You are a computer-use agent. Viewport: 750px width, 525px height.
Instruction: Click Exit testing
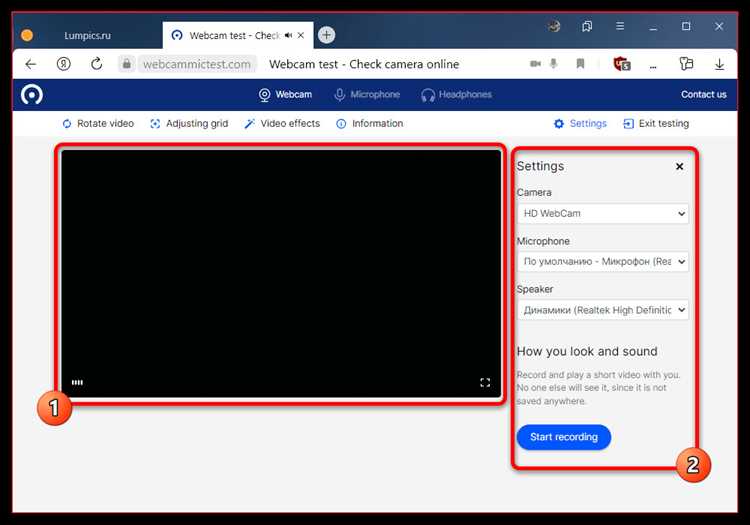click(656, 123)
